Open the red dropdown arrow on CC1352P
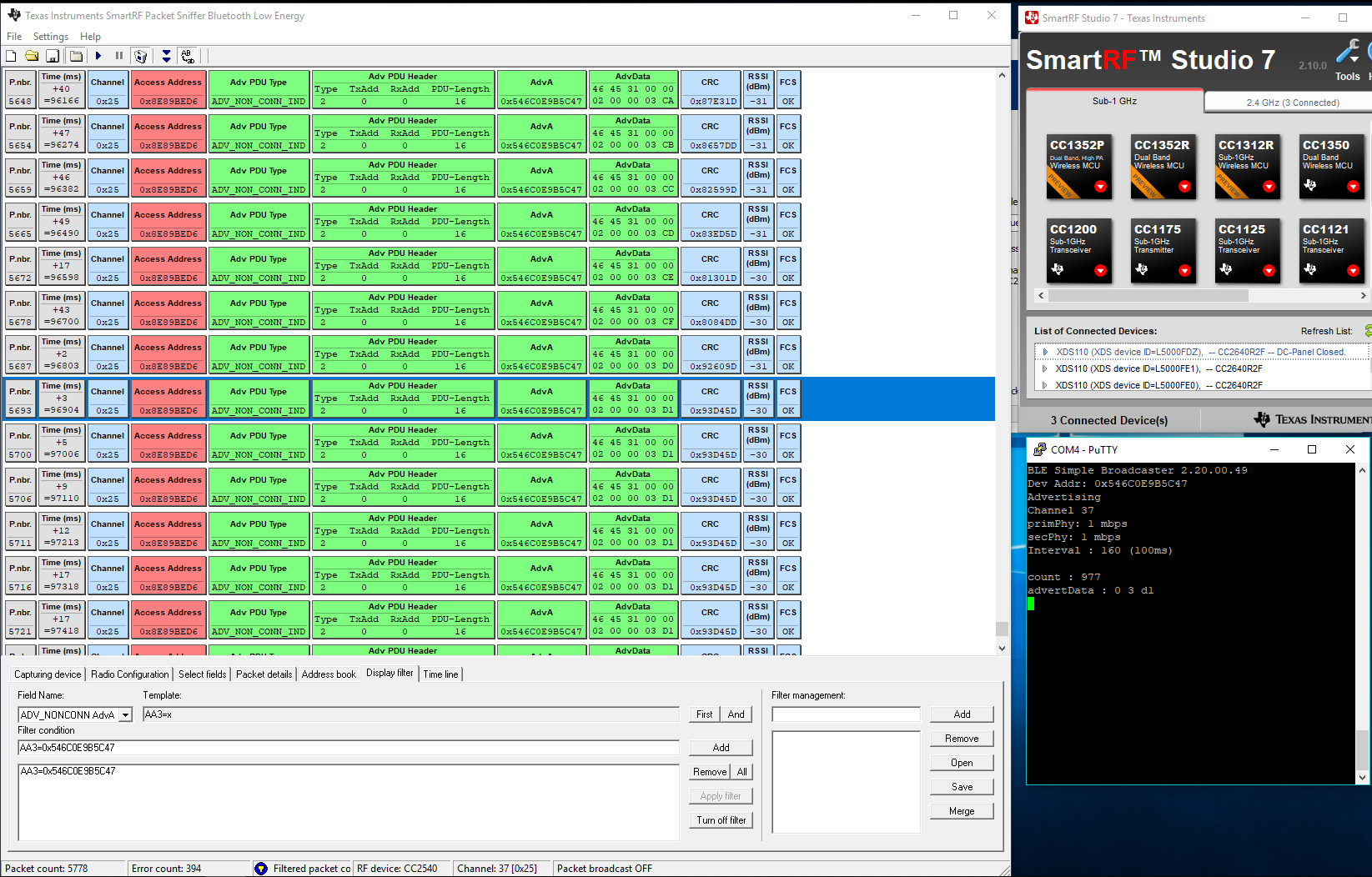Image resolution: width=1372 pixels, height=877 pixels. [x=1100, y=187]
